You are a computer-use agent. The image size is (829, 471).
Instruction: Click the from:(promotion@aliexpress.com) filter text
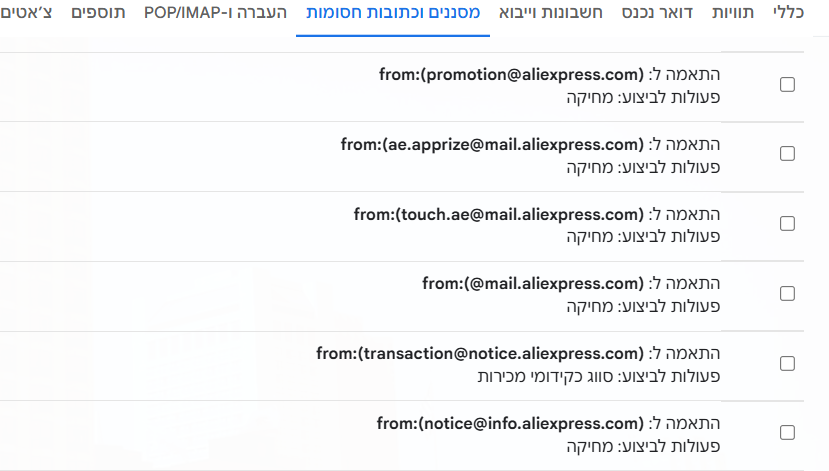point(510,74)
